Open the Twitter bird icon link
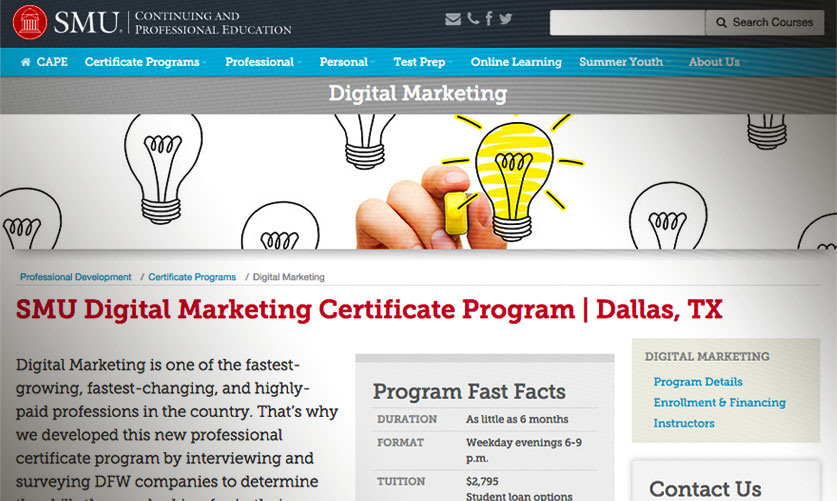This screenshot has height=501, width=837. coord(506,19)
